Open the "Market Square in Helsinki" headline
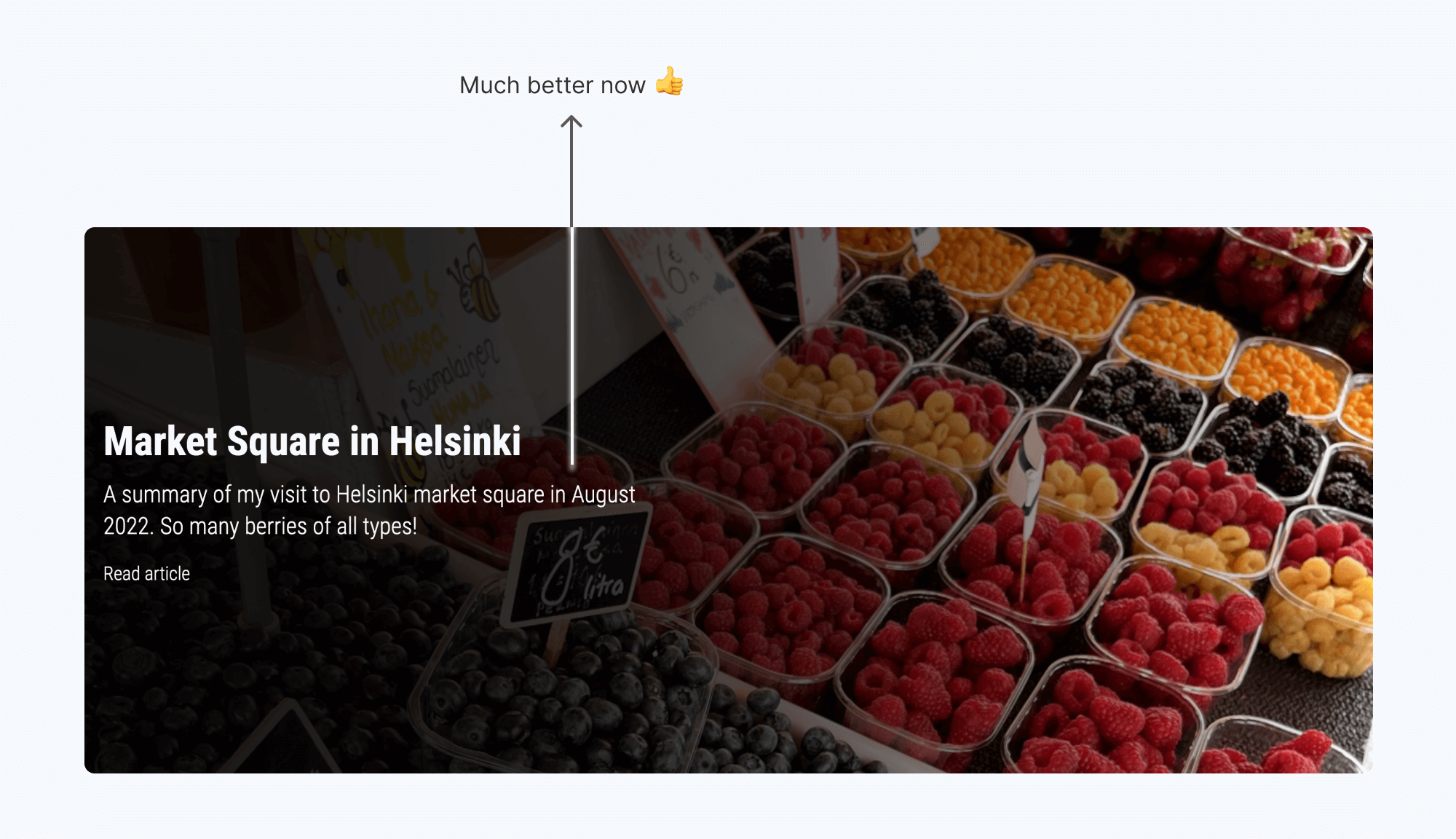Screen dimensions: 1456x839 (x=312, y=441)
